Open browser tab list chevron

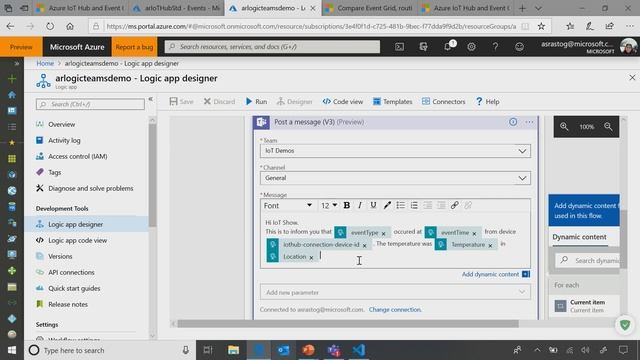[x=538, y=8]
